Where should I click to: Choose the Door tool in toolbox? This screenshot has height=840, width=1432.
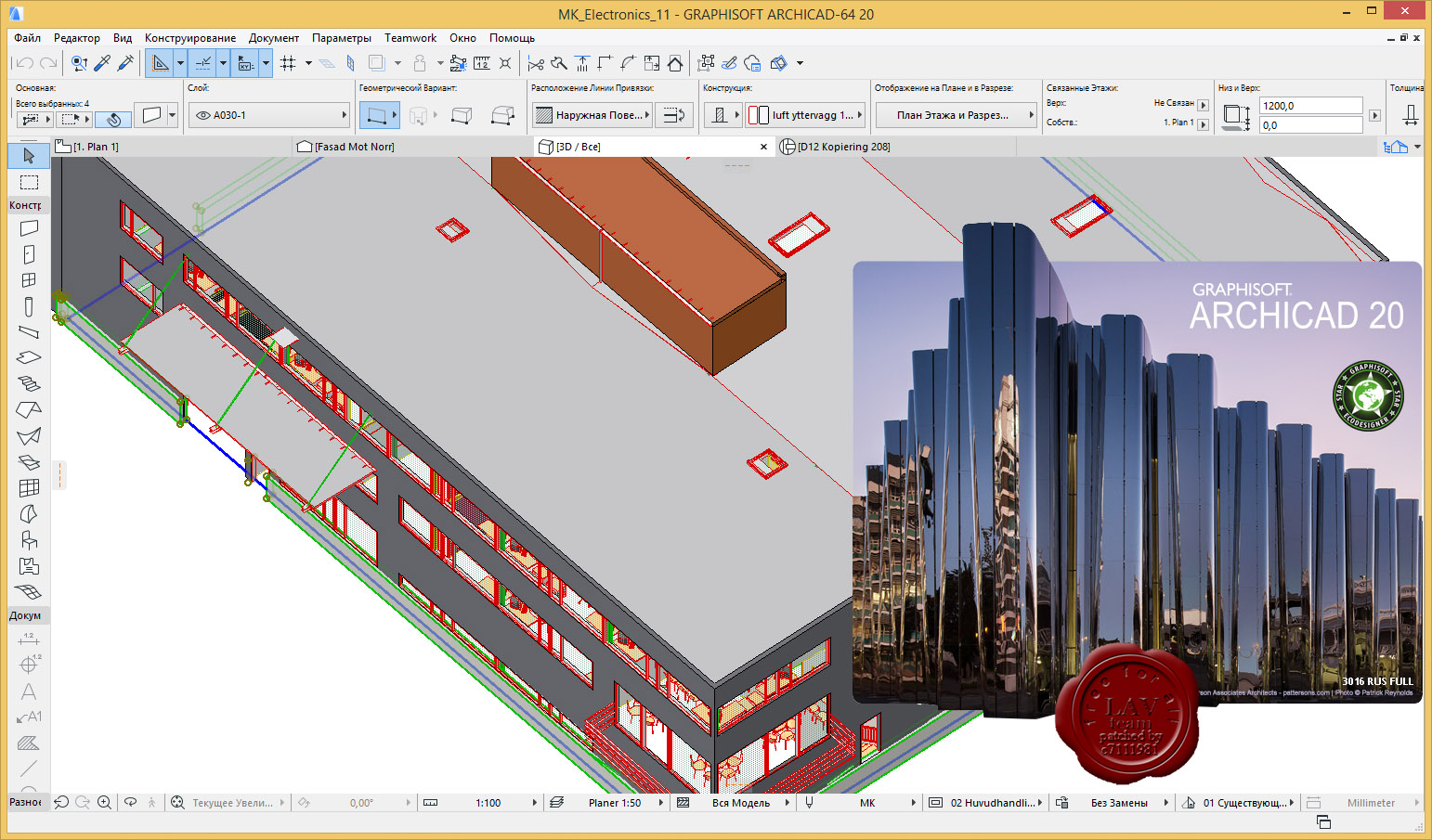click(x=29, y=253)
